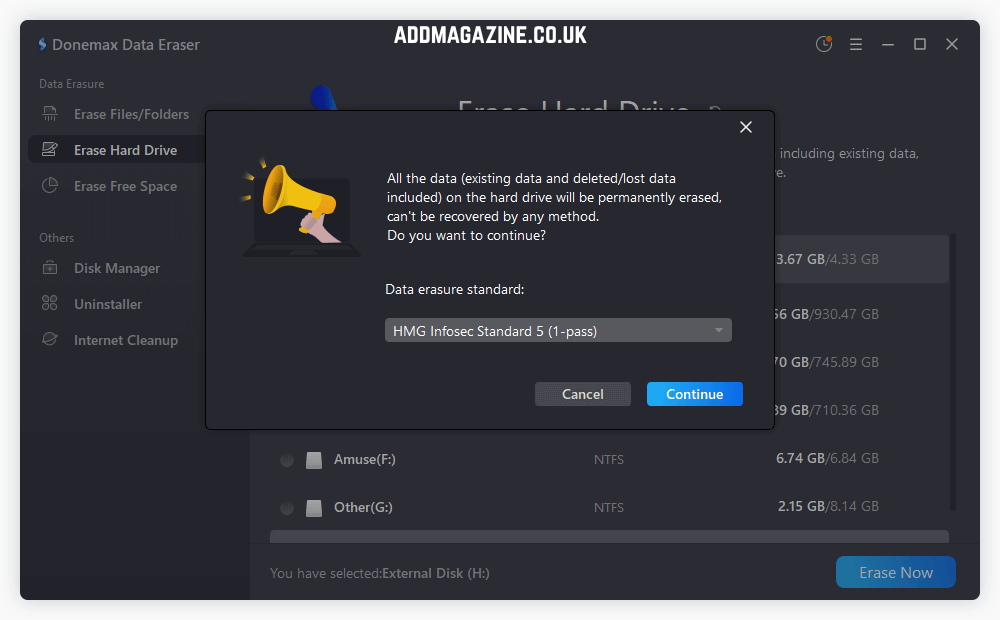Viewport: 1000px width, 620px height.
Task: Click Continue to confirm erasure
Action: (695, 394)
